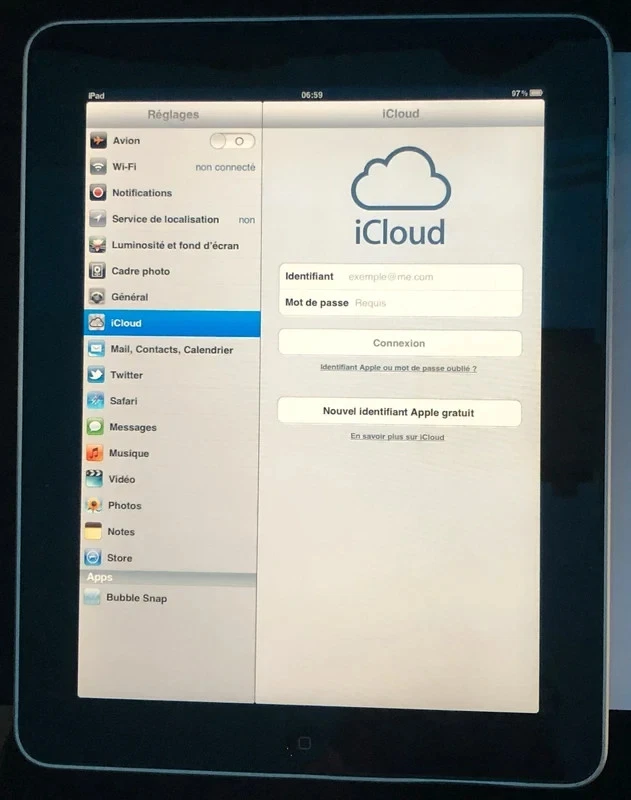Tap the Général gear icon
This screenshot has width=631, height=800.
coord(97,296)
